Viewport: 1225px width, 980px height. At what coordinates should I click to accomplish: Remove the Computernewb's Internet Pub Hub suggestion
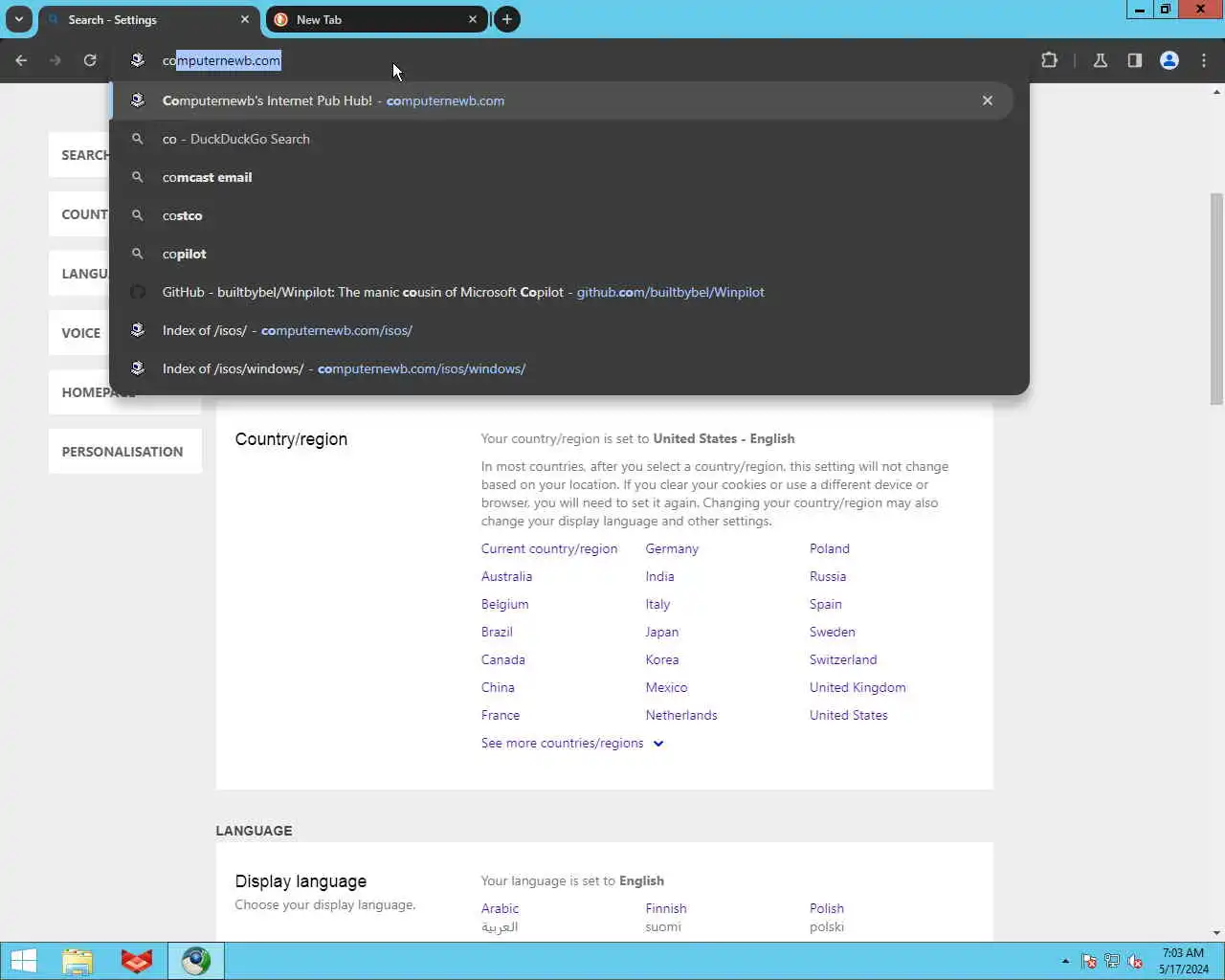coord(988,100)
